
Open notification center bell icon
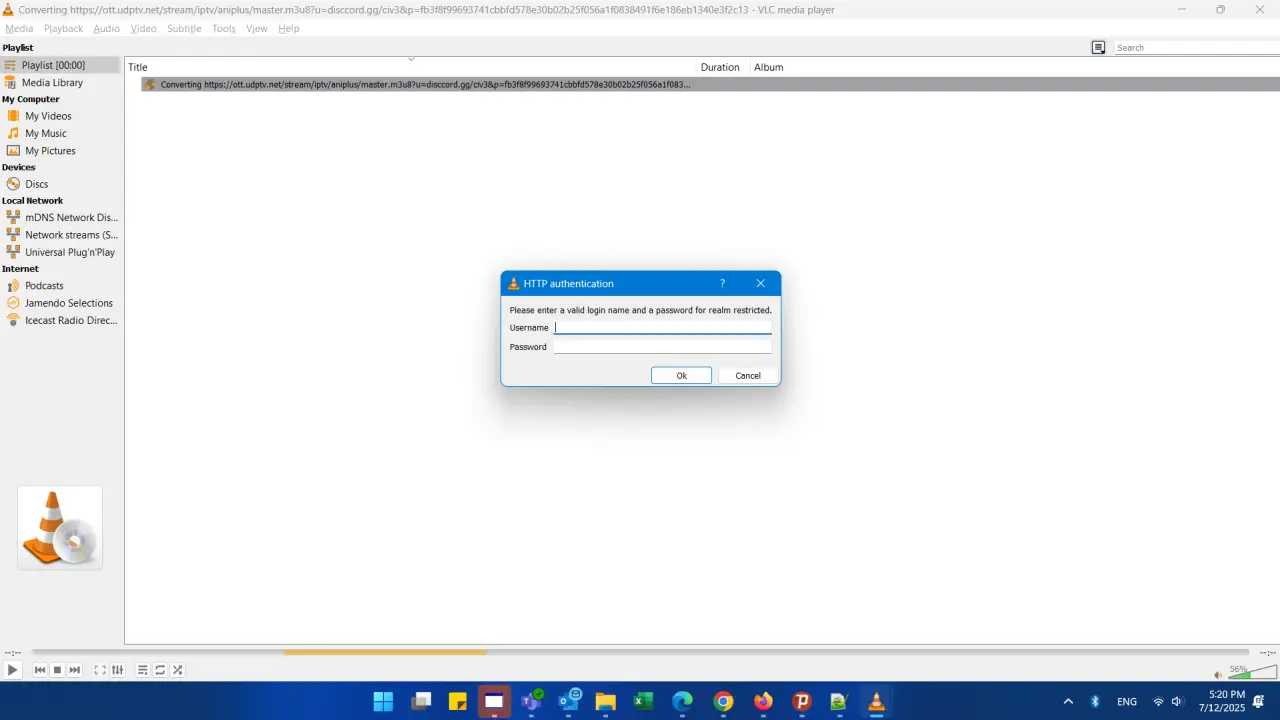coord(1259,701)
